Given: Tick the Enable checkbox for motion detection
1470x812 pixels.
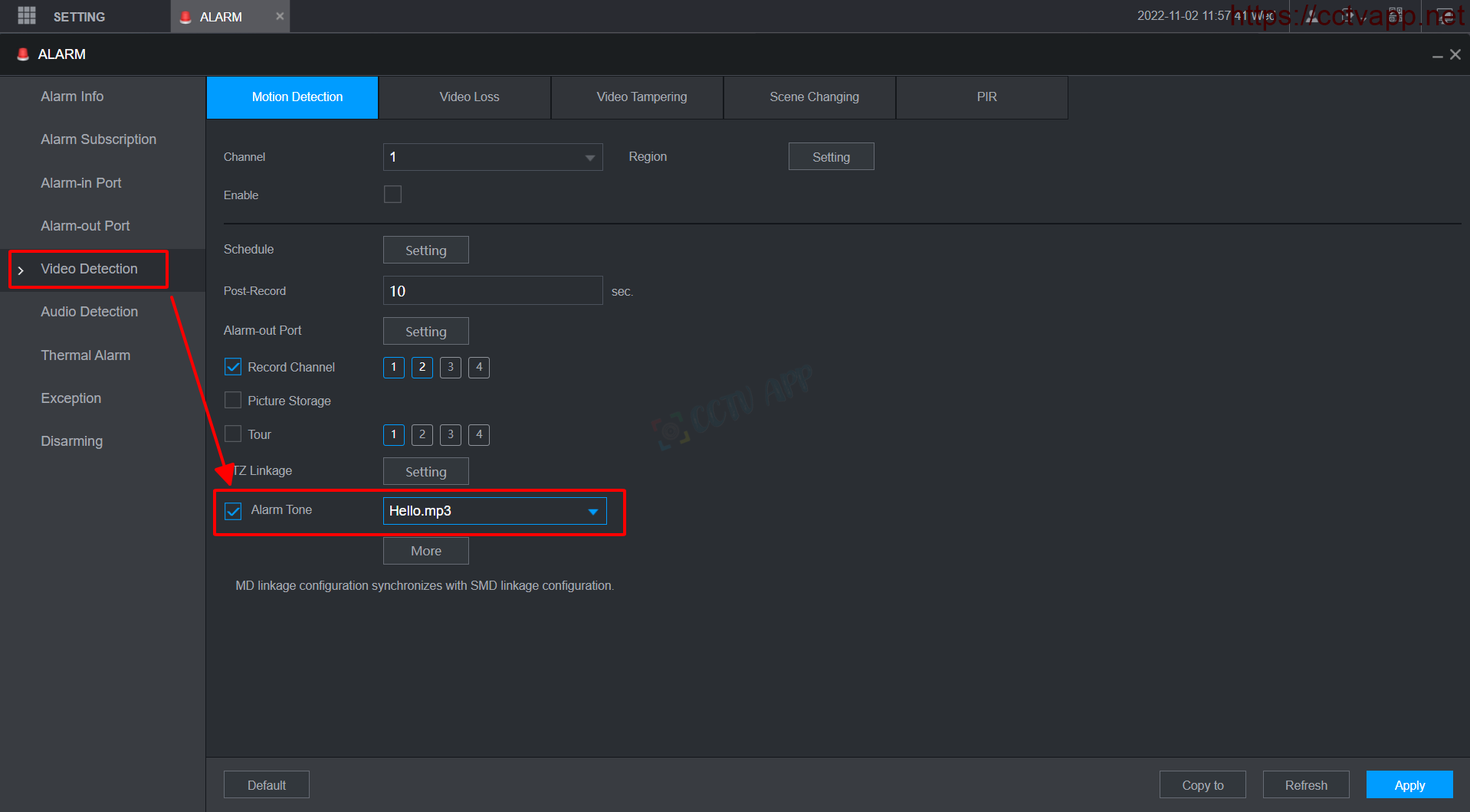Looking at the screenshot, I should [392, 195].
